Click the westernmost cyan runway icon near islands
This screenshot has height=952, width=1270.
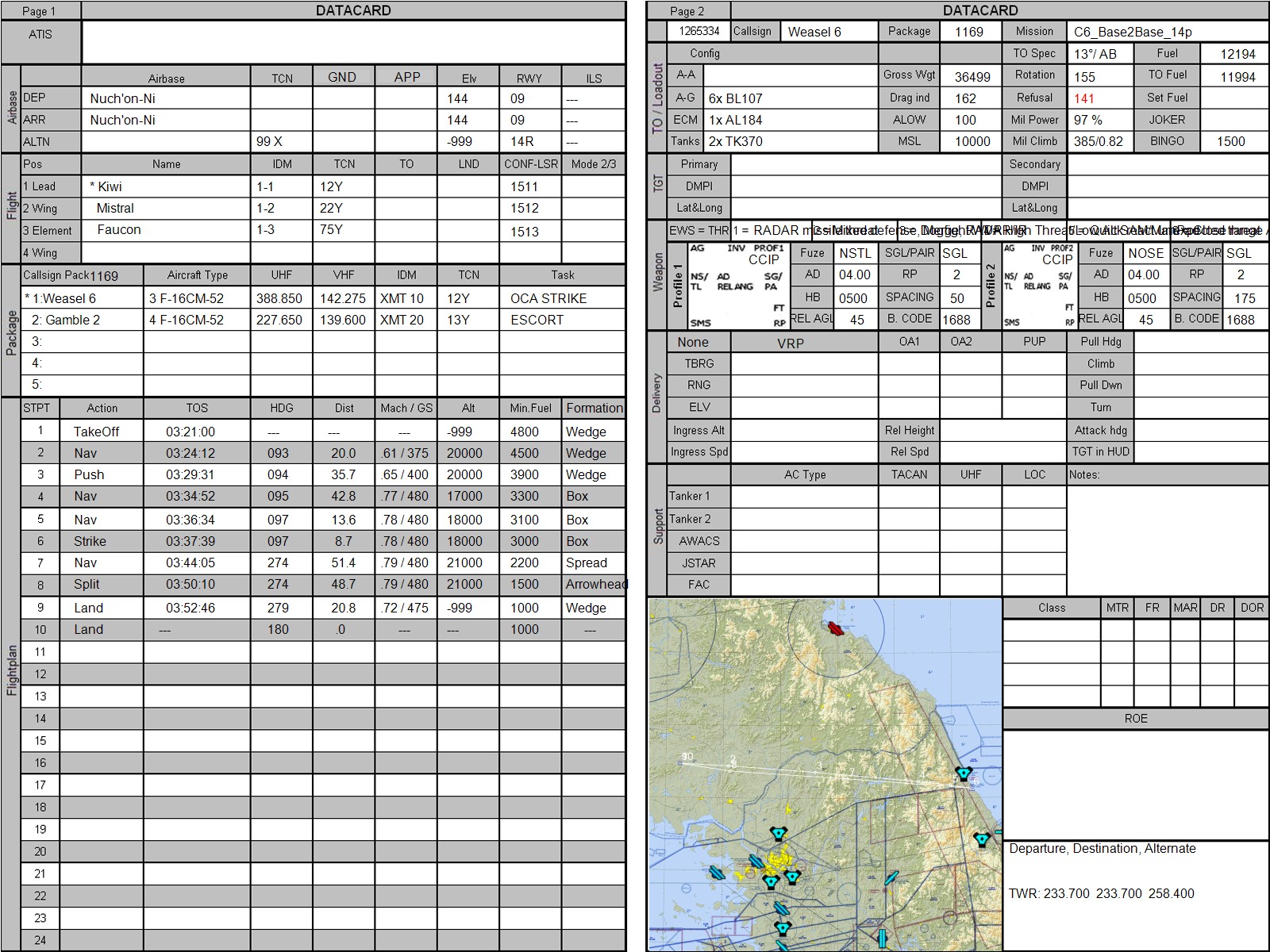coord(717,873)
